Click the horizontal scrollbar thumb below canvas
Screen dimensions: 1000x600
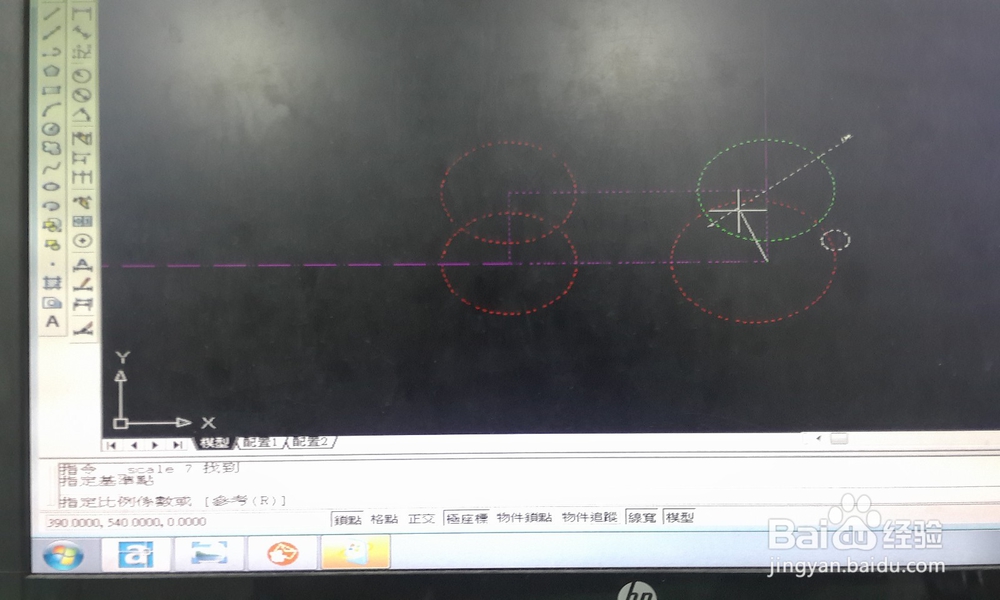839,439
